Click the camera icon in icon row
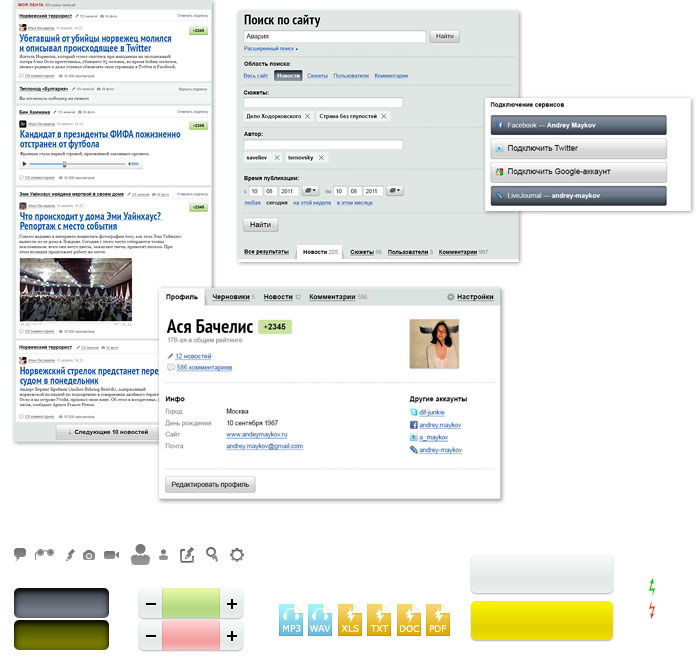Screen dimensions: 700x661 tap(89, 554)
